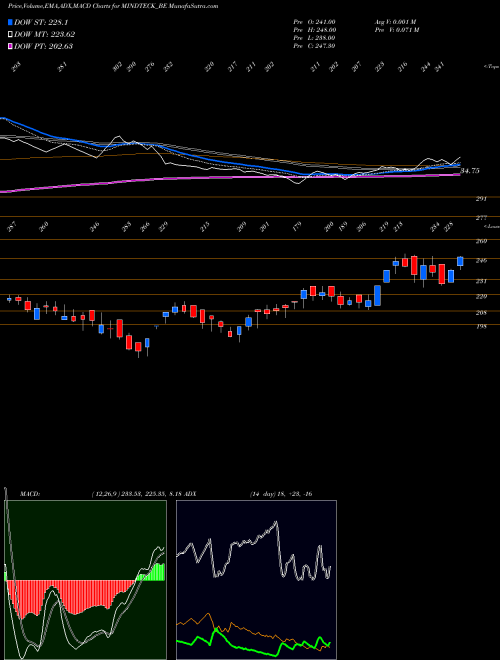Click the 277 price axis label
This screenshot has height=660, width=500.
click(481, 218)
